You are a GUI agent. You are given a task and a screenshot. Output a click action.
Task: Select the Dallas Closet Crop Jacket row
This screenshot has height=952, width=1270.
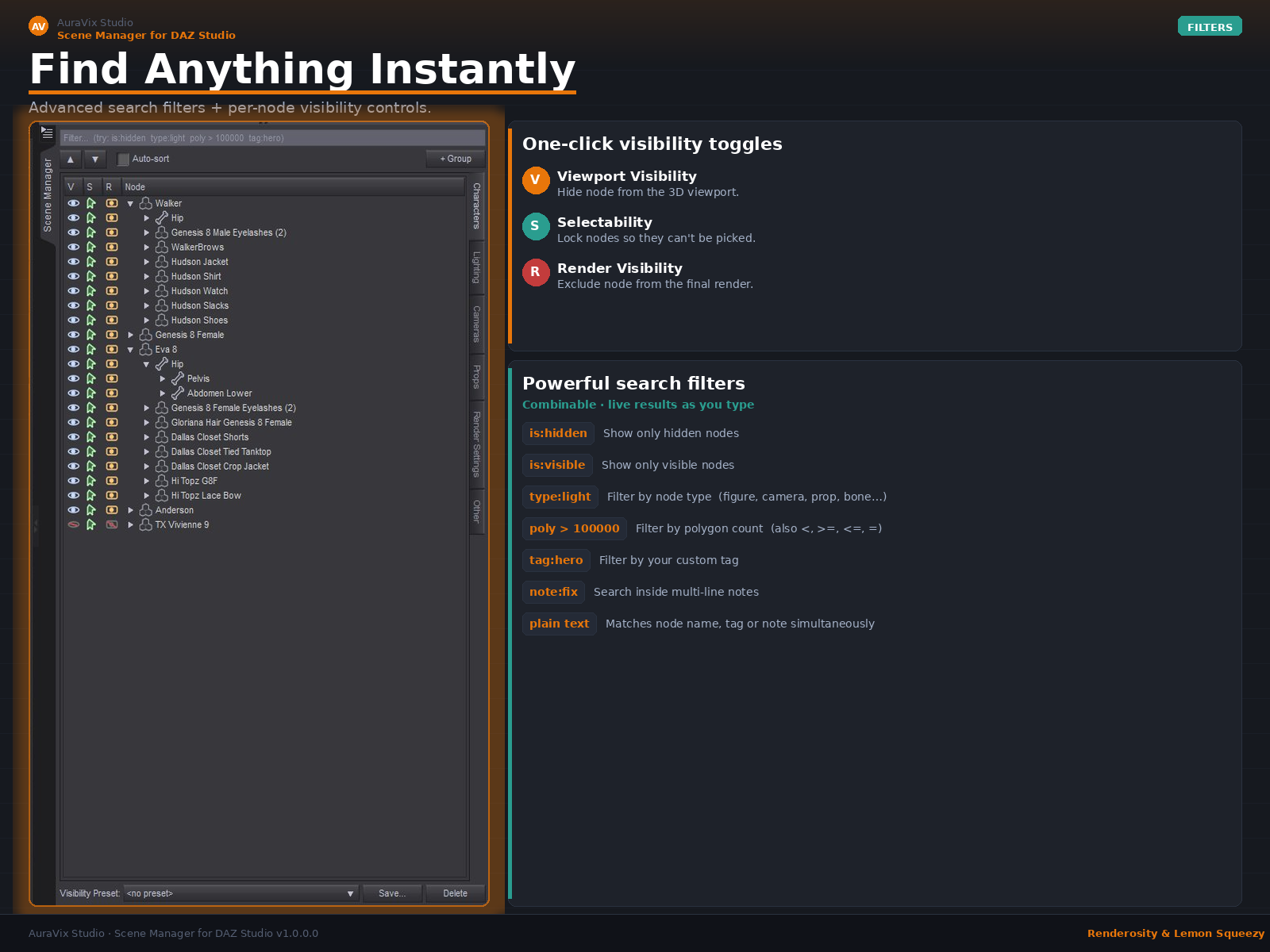[x=264, y=466]
